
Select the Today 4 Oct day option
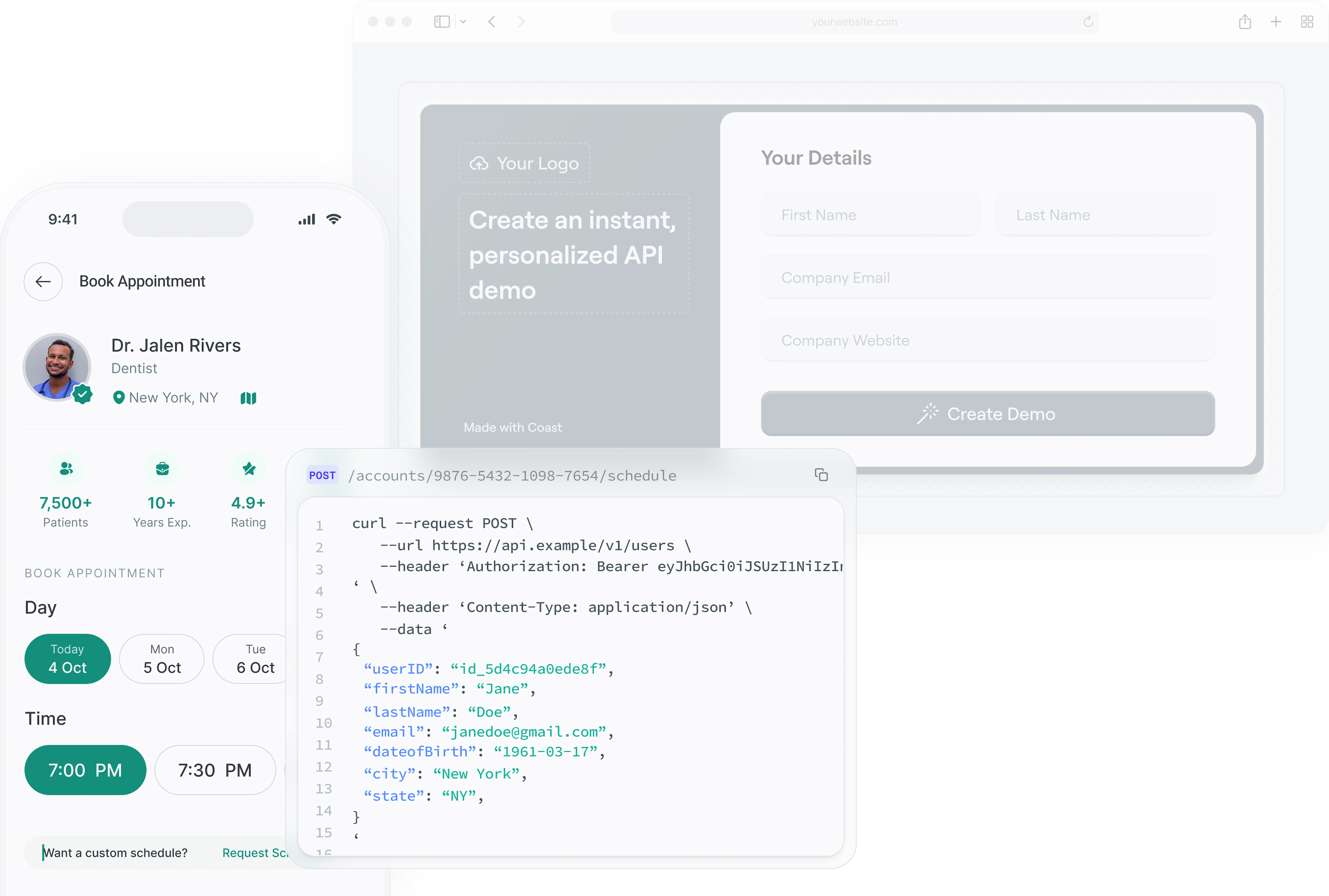[x=67, y=659]
